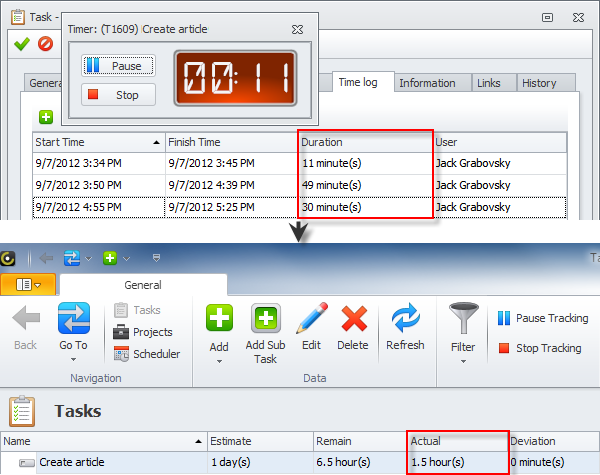Click Pause Tracking in the ribbon

point(543,319)
